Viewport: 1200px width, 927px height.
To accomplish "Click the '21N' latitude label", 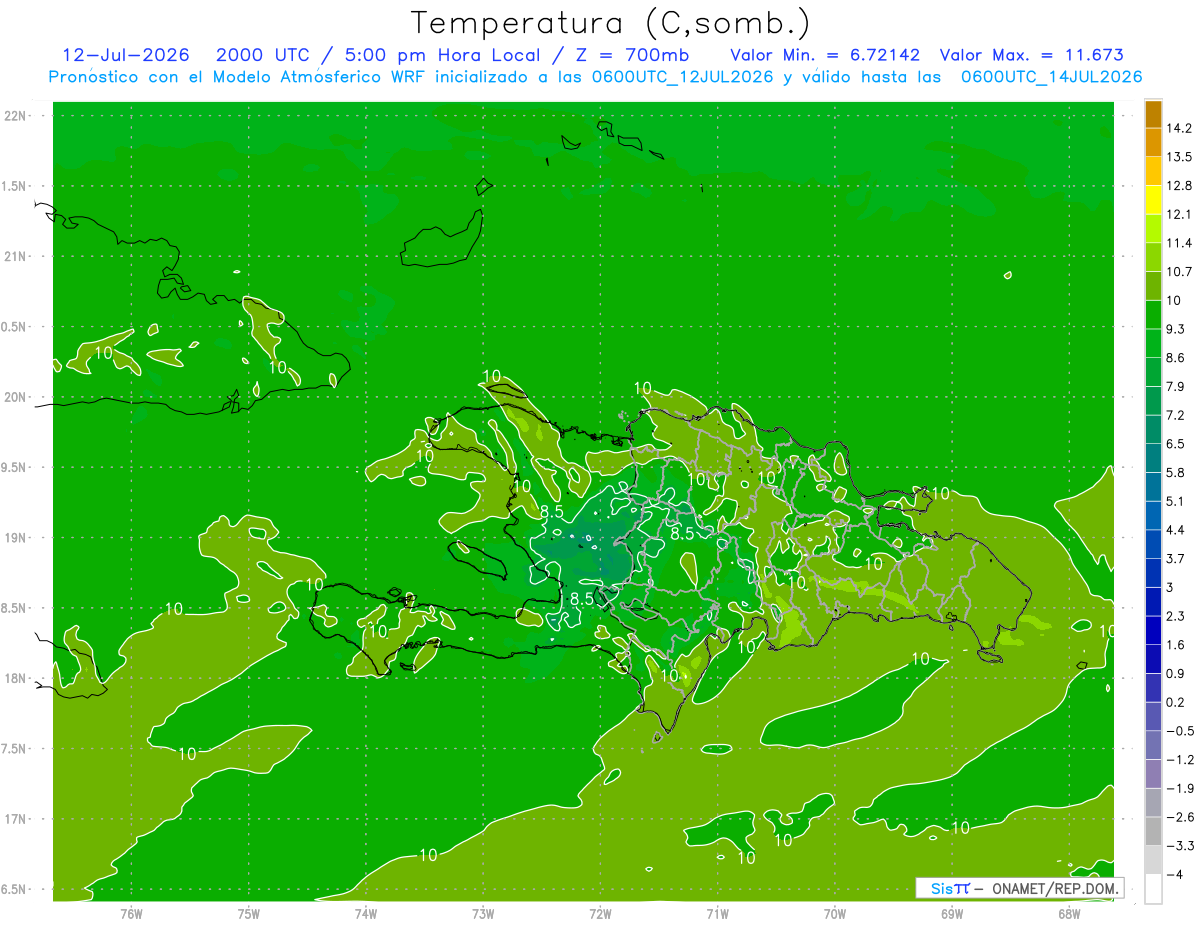I will point(14,257).
